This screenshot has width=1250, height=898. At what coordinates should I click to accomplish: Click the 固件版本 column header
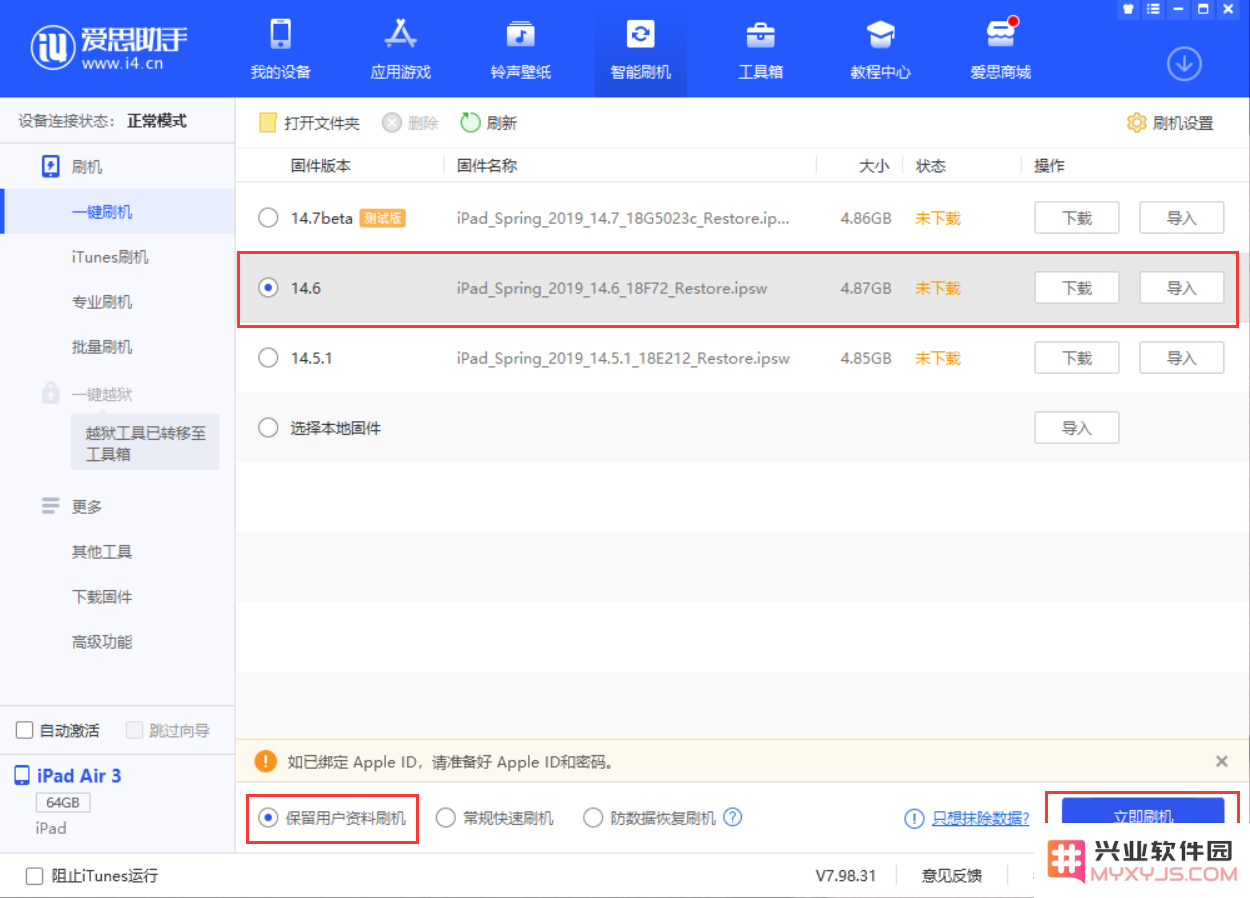(321, 166)
